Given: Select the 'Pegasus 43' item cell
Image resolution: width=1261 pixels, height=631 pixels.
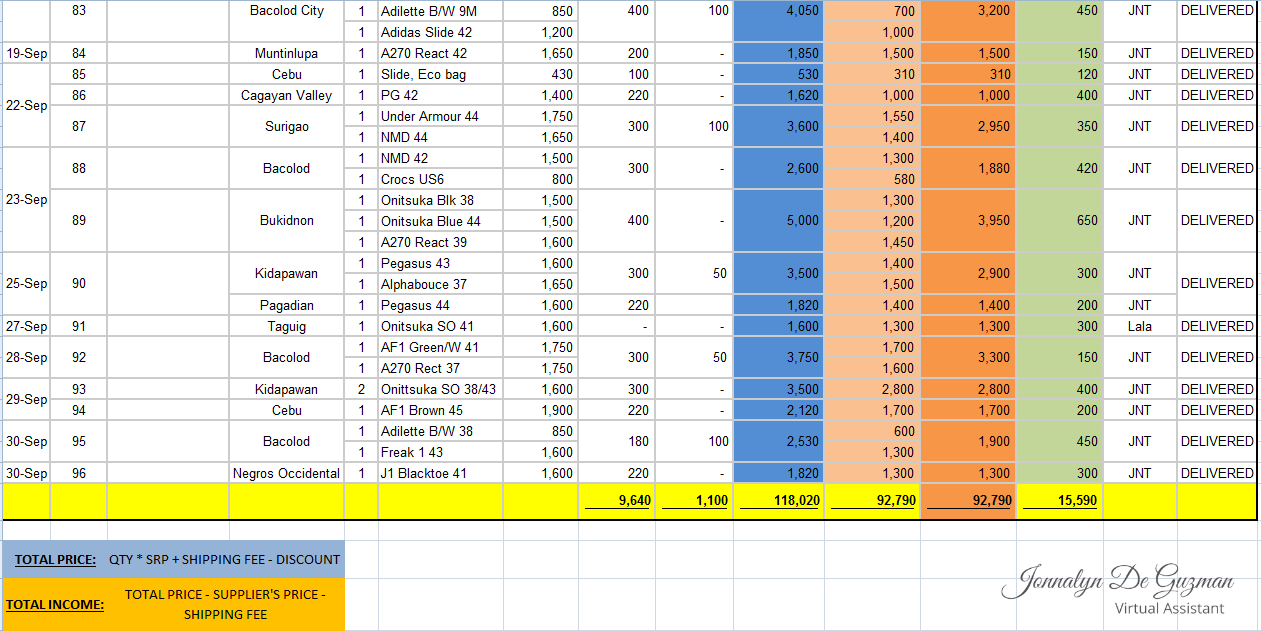Looking at the screenshot, I should point(440,263).
